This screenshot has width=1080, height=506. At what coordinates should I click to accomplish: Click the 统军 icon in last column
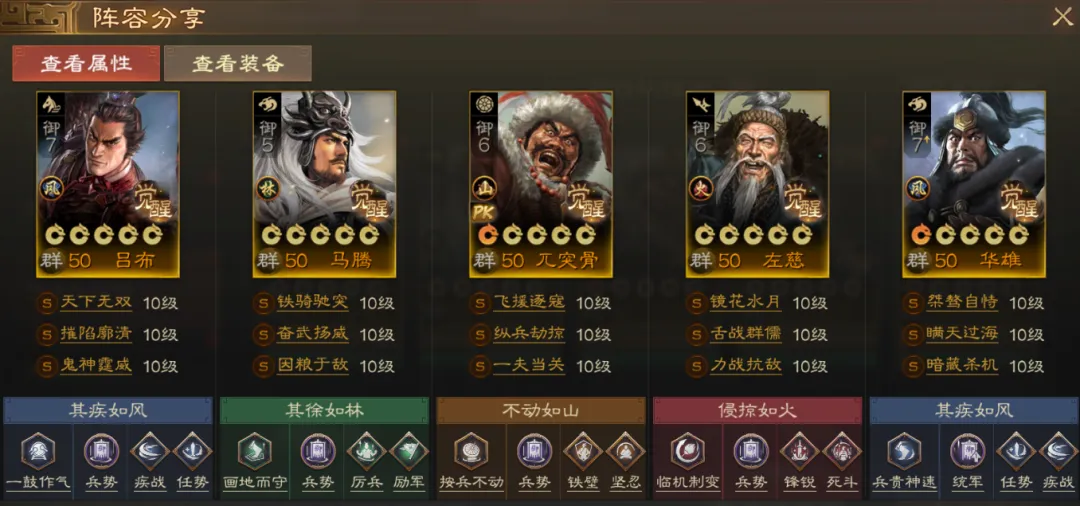(x=967, y=452)
